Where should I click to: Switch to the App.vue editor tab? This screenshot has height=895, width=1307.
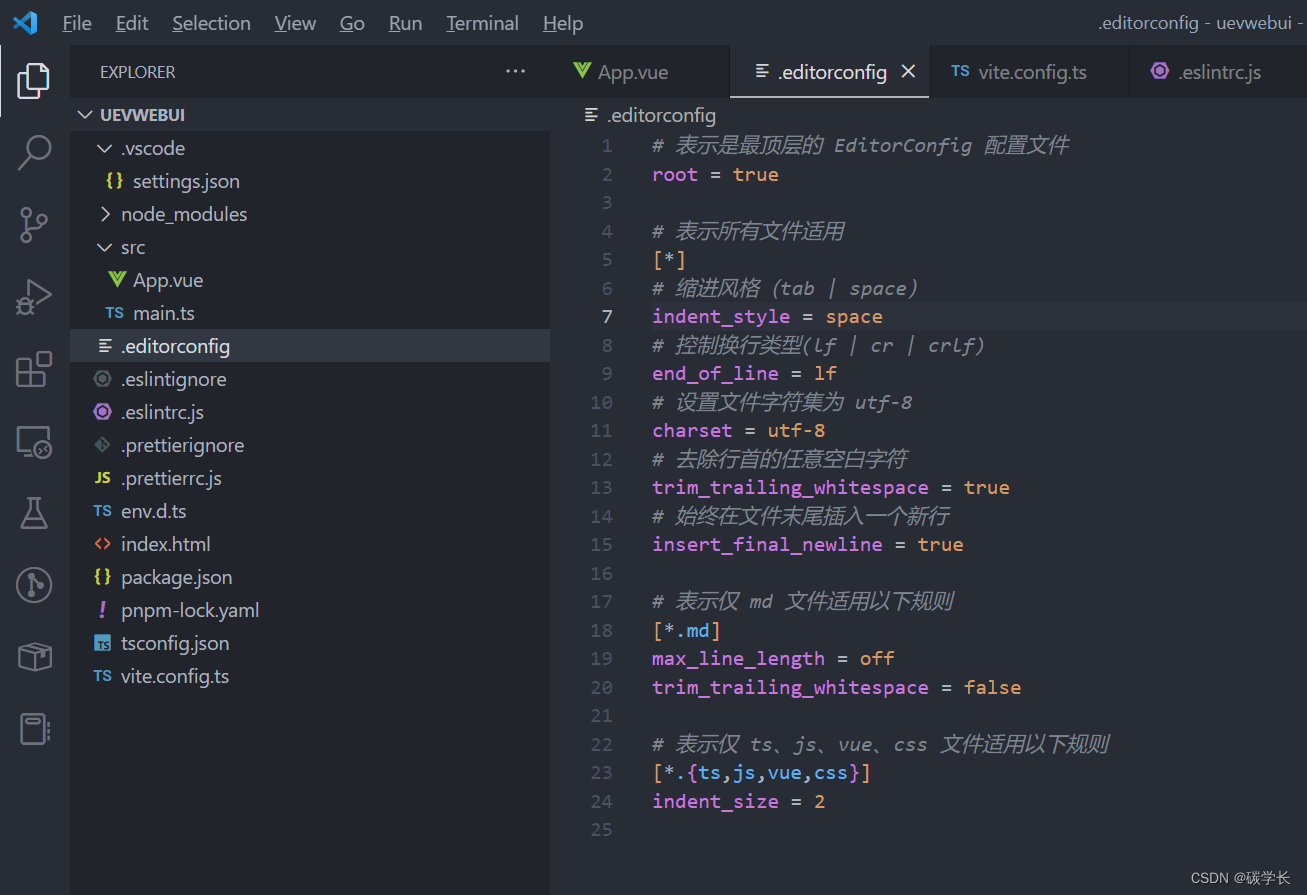coord(640,72)
